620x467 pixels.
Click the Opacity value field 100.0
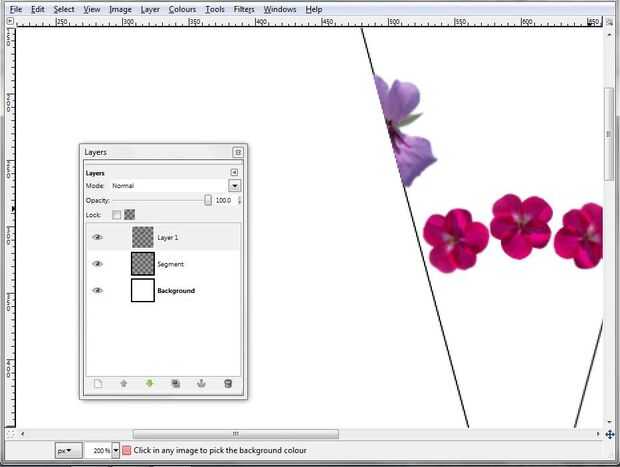[224, 200]
